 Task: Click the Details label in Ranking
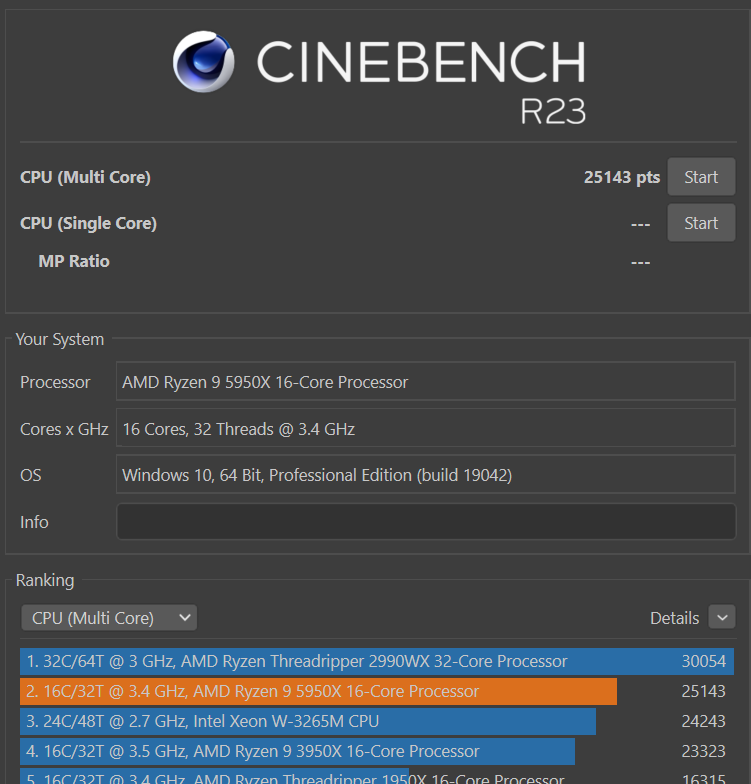pyautogui.click(x=675, y=618)
